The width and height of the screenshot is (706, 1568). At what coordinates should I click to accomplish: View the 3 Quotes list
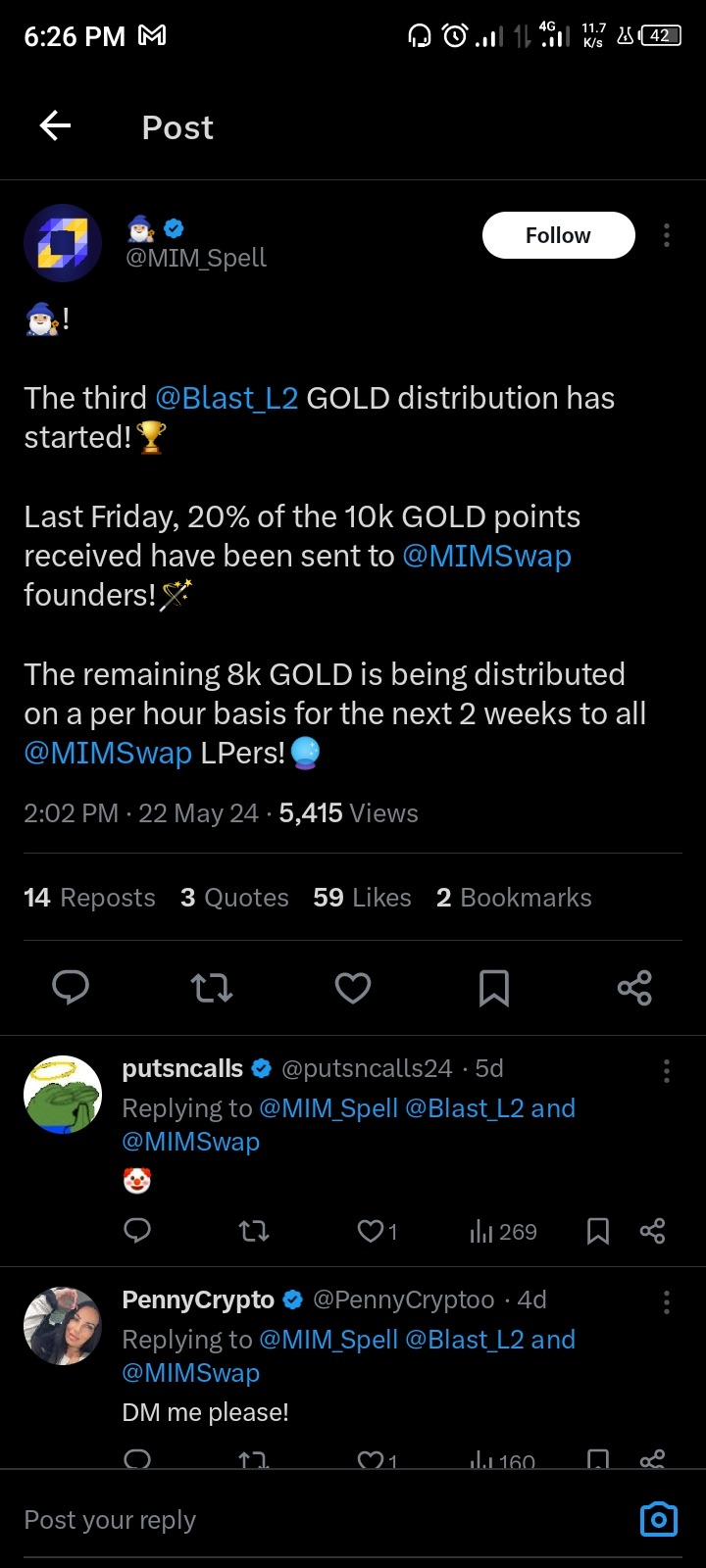tap(234, 898)
